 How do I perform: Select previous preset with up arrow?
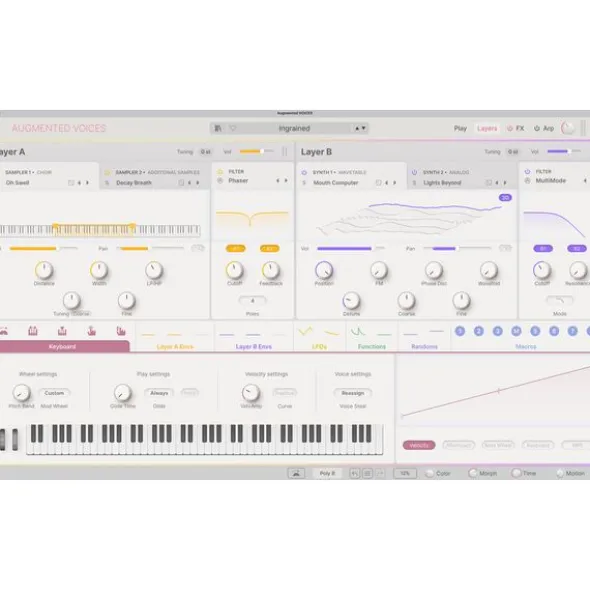[357, 129]
